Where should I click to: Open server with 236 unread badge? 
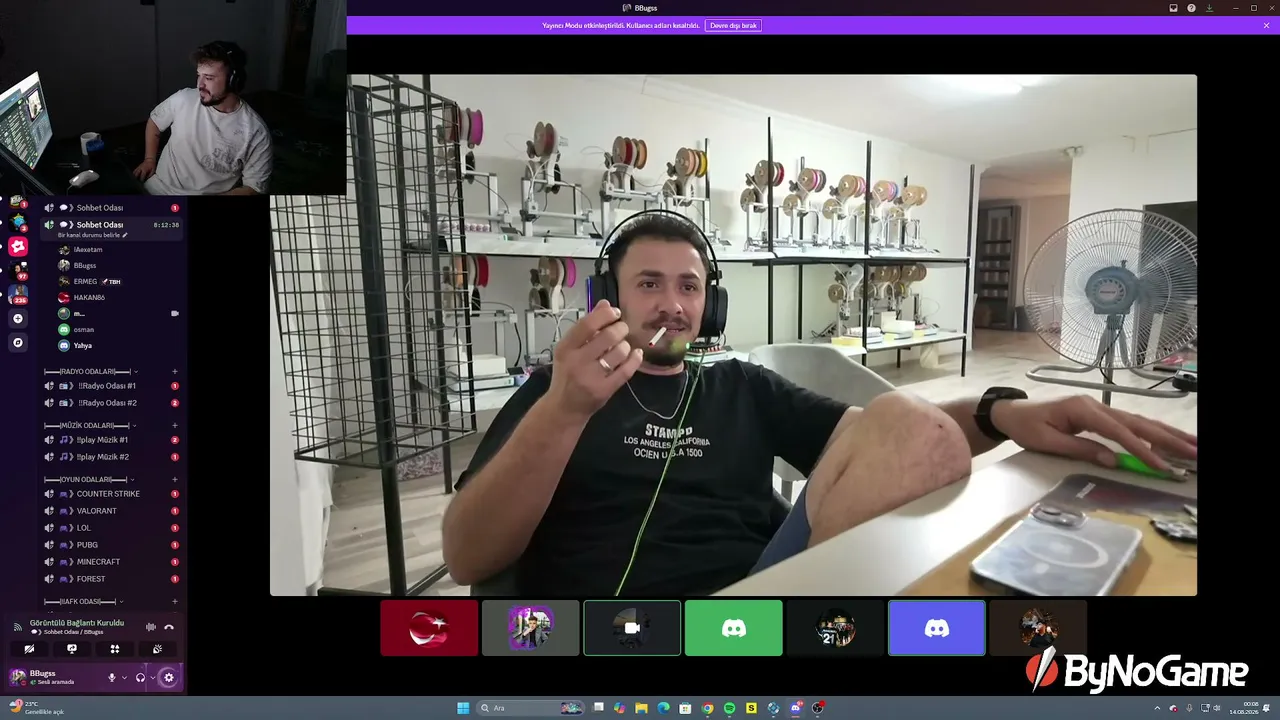pos(18,294)
